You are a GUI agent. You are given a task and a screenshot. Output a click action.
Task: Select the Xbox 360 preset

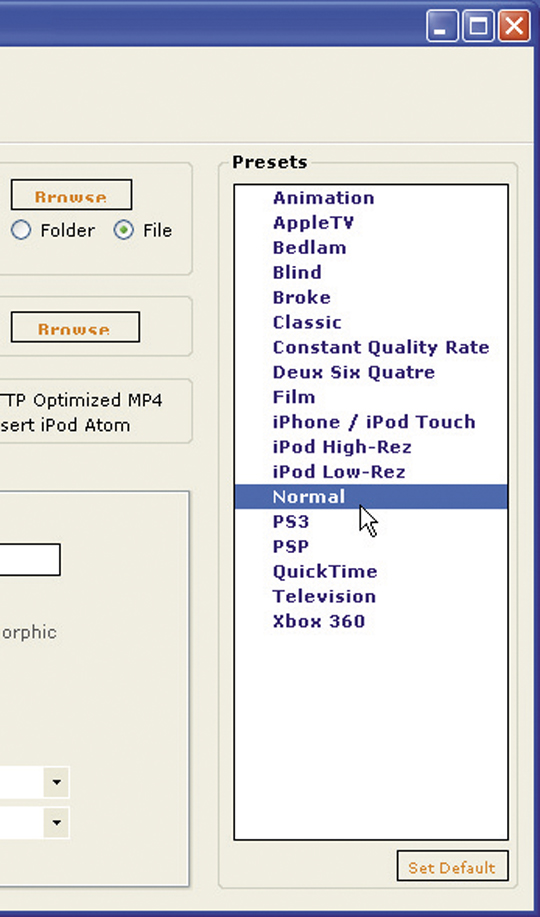[x=319, y=621]
